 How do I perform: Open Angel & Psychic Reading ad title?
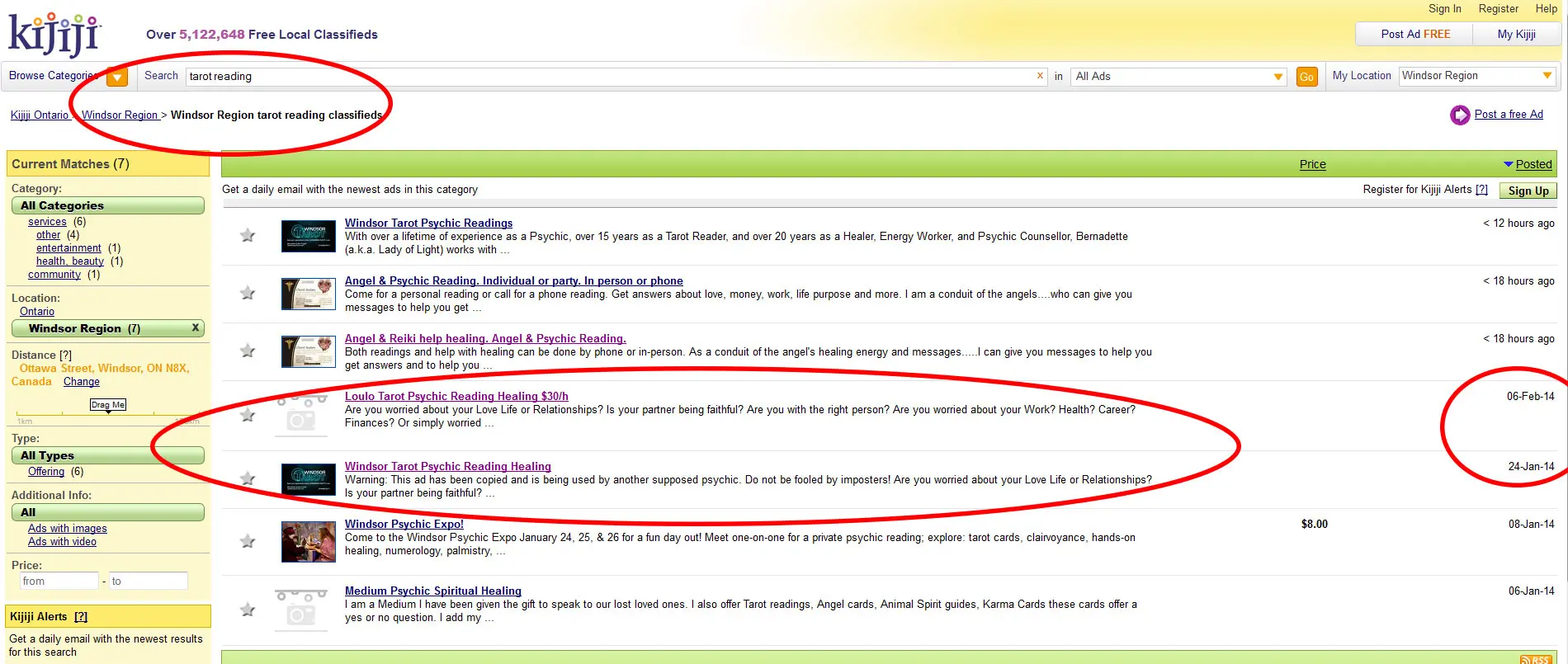pos(513,280)
